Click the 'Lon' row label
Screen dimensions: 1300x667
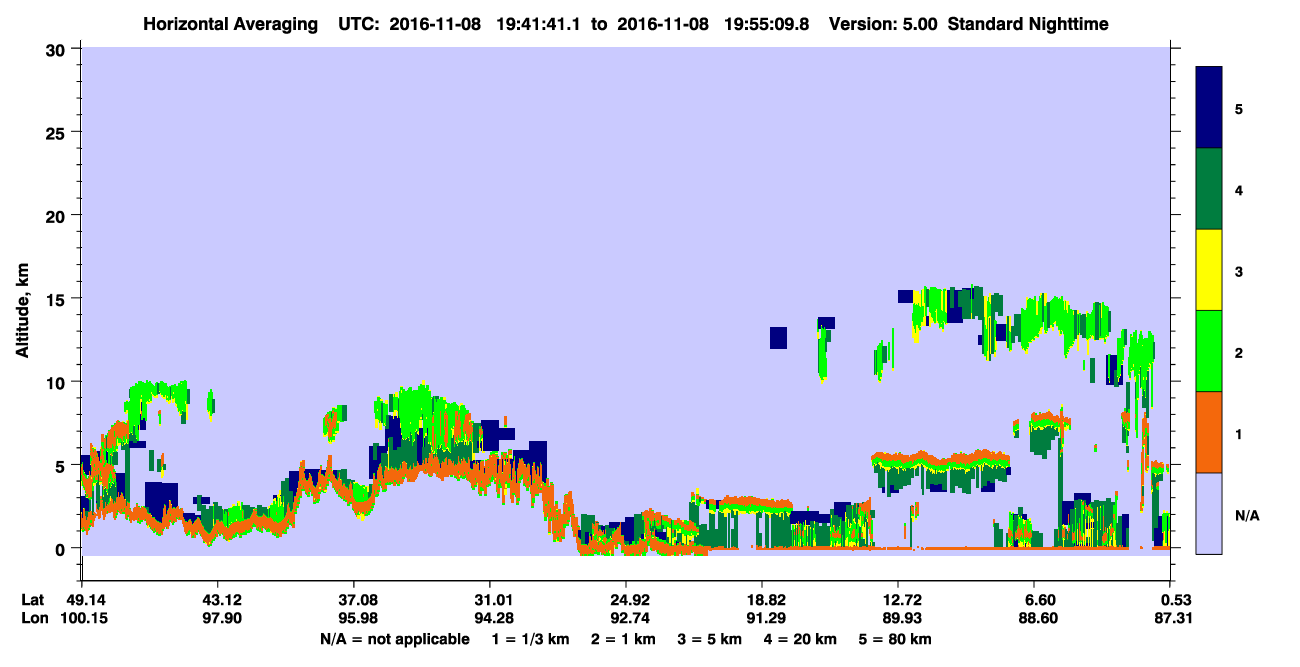33,619
